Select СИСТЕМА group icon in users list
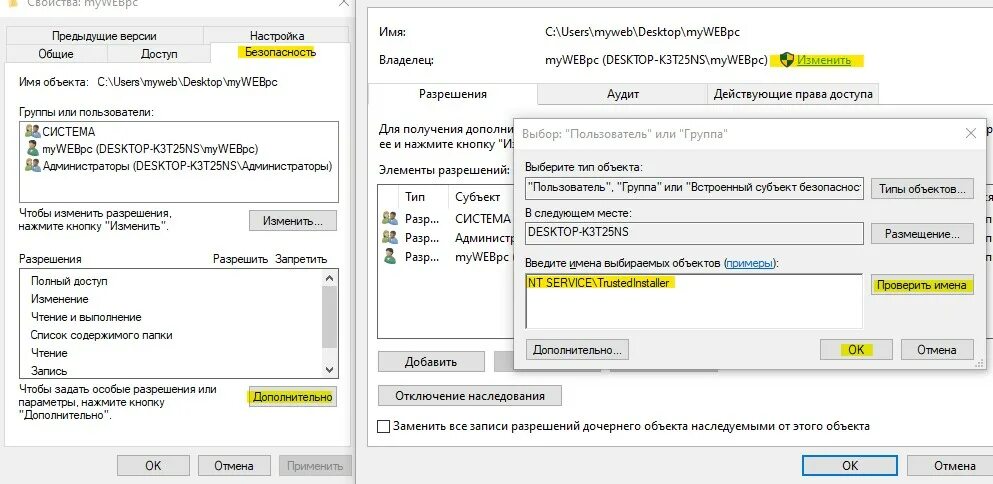Screen dimensions: 993x484 click(32, 131)
